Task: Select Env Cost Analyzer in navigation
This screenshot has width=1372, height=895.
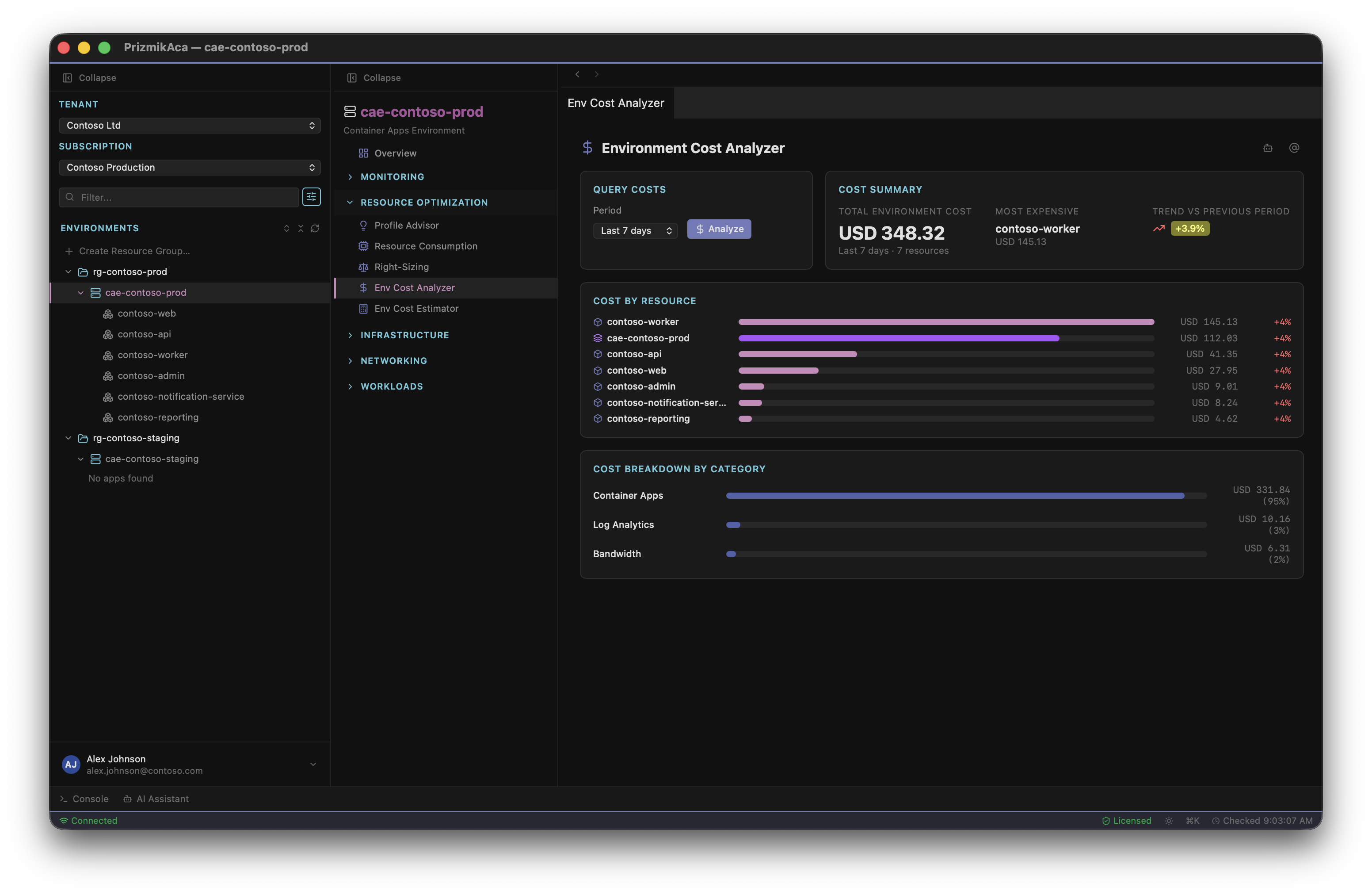Action: click(x=446, y=287)
